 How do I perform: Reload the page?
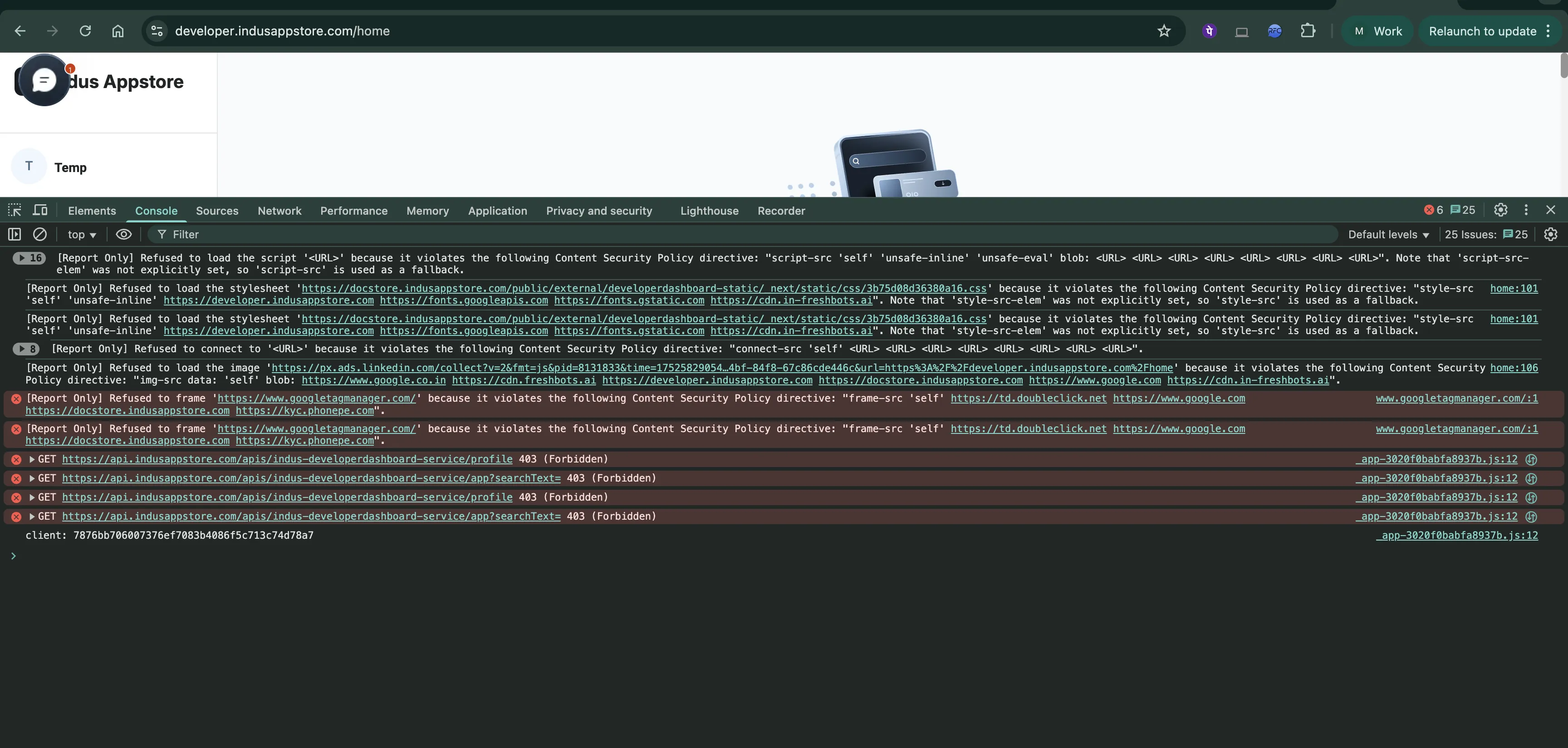click(x=85, y=31)
